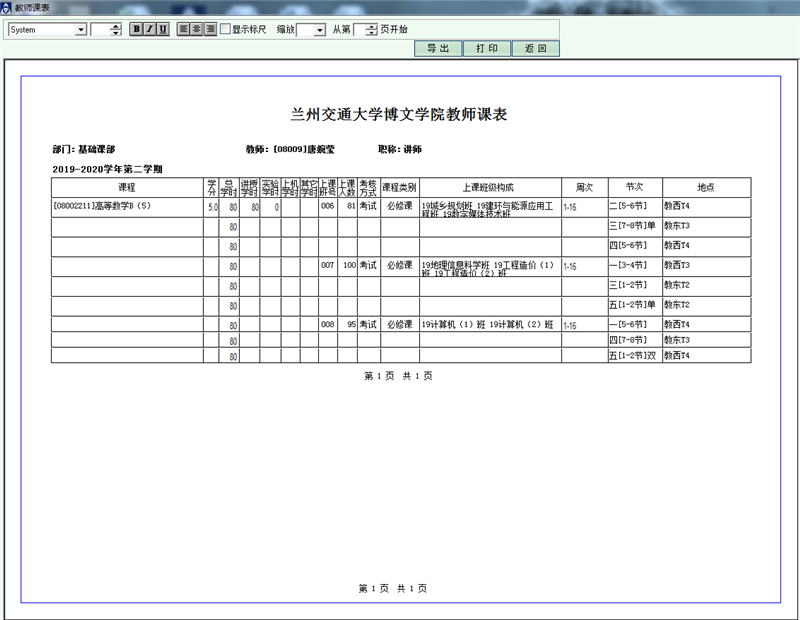Align text right
The height and width of the screenshot is (620, 800).
(x=210, y=29)
